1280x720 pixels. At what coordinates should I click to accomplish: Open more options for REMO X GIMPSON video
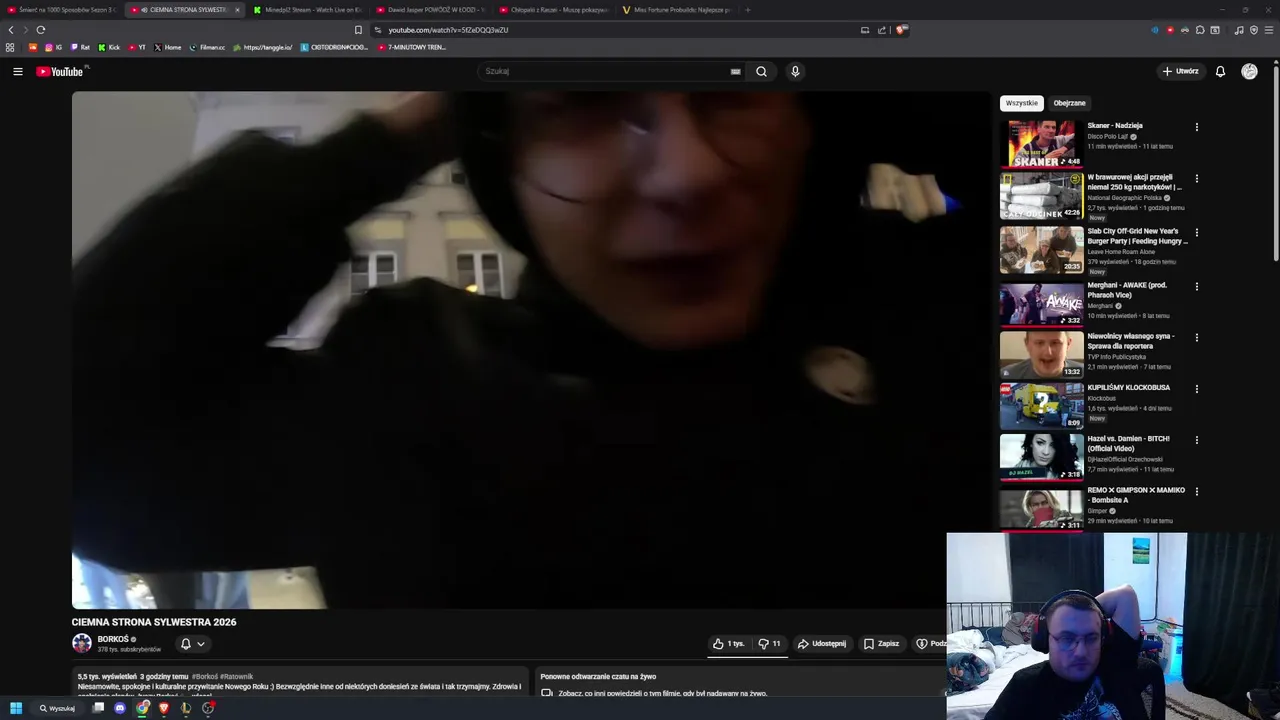(1196, 492)
